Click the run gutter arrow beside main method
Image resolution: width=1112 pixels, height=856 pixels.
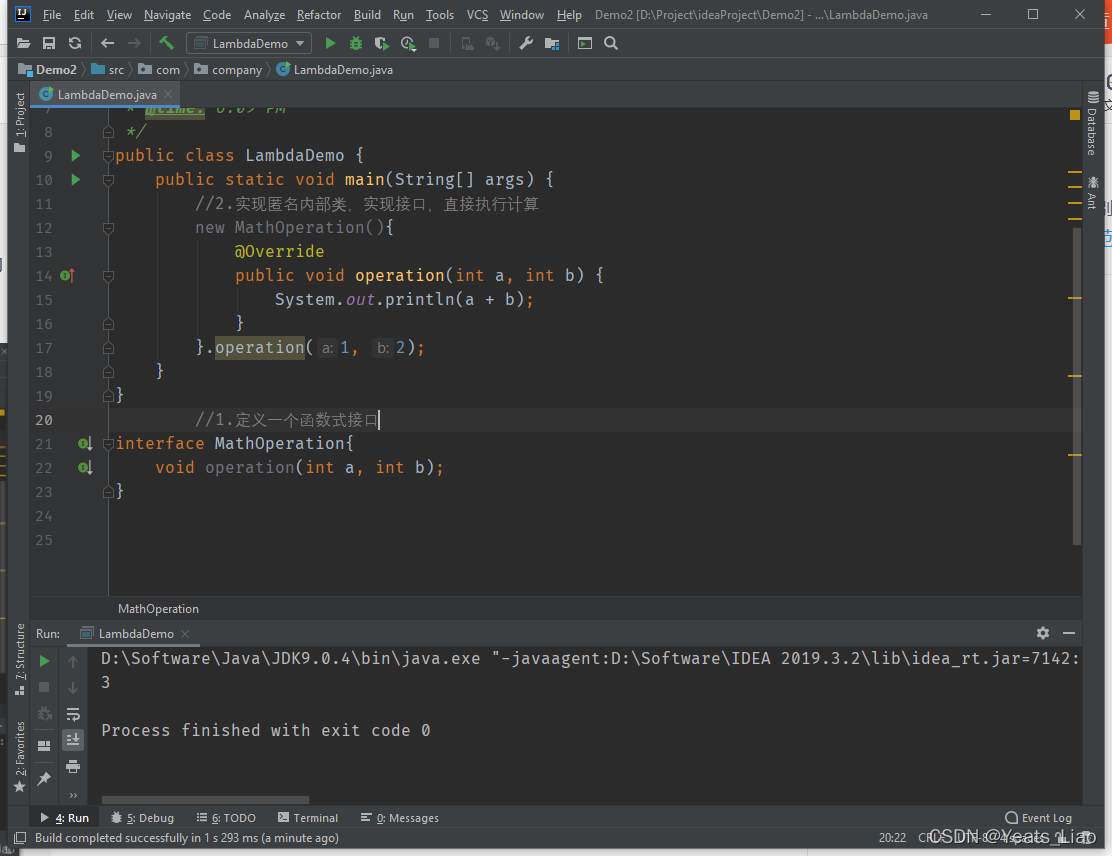(x=76, y=179)
